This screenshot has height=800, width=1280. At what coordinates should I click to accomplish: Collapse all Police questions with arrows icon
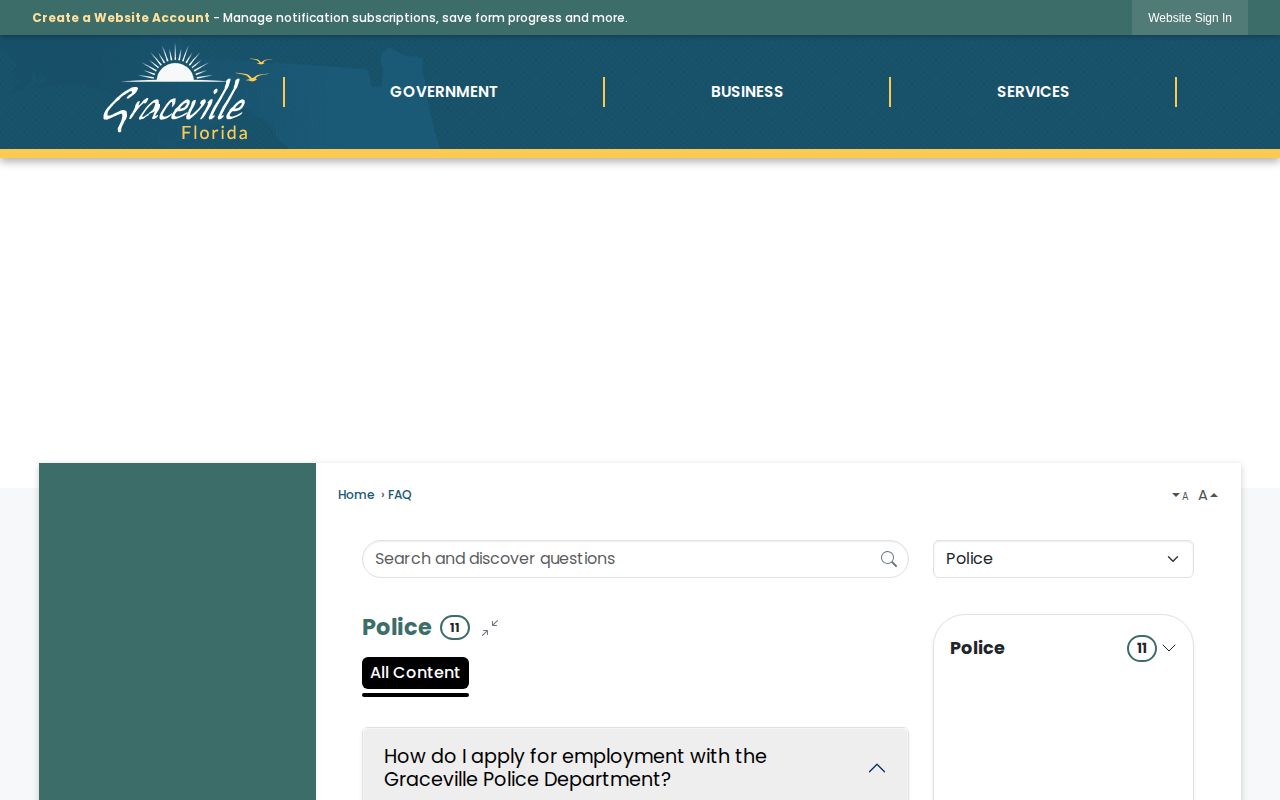[490, 628]
